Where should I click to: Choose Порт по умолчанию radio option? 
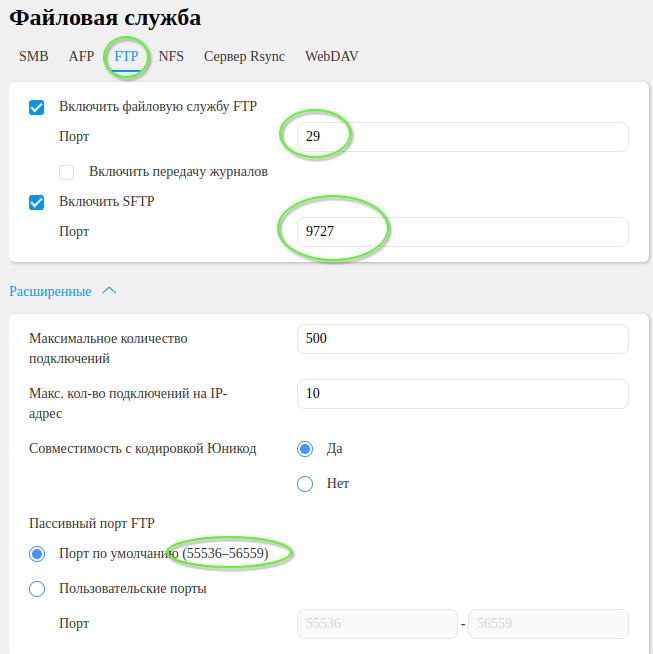point(37,554)
